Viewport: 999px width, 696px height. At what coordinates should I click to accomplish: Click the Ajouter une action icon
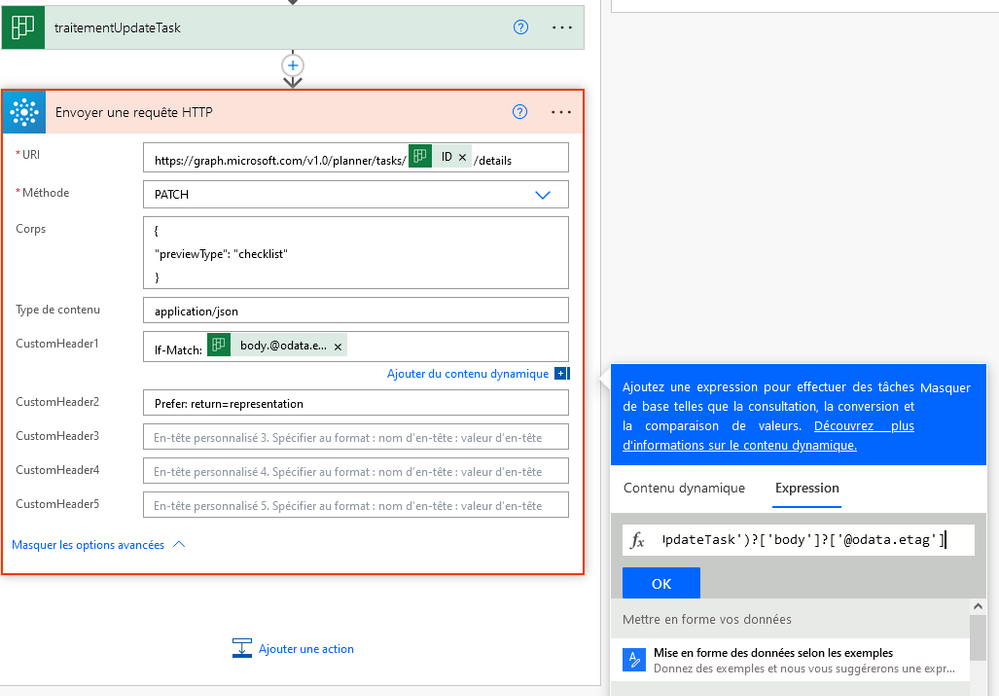(x=241, y=648)
